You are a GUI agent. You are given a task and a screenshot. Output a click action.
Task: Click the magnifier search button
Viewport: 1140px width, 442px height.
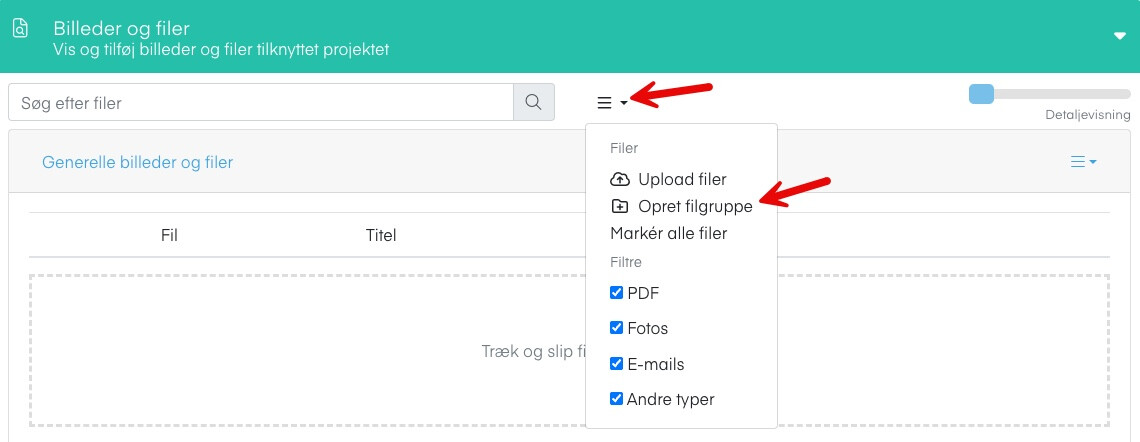click(x=534, y=103)
